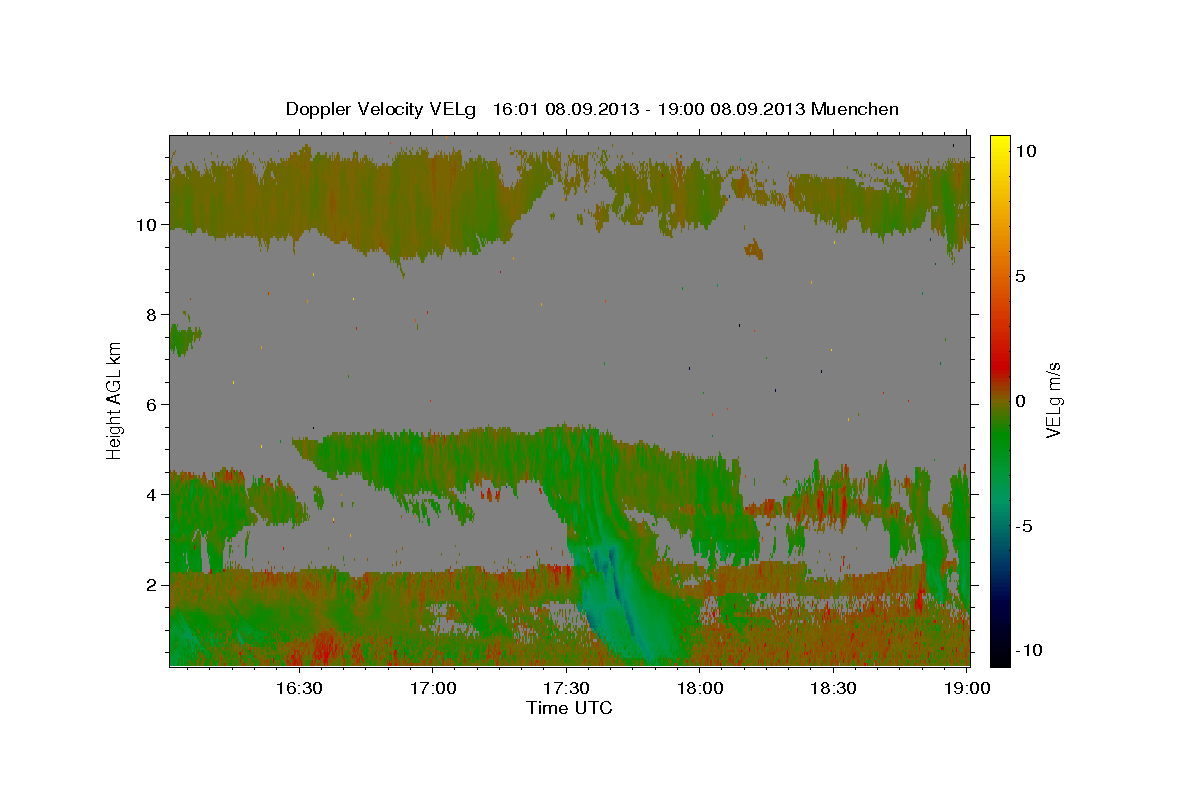Click the plot title 'Doppler Velocity VELg'
The width and height of the screenshot is (1200, 800).
click(382, 109)
